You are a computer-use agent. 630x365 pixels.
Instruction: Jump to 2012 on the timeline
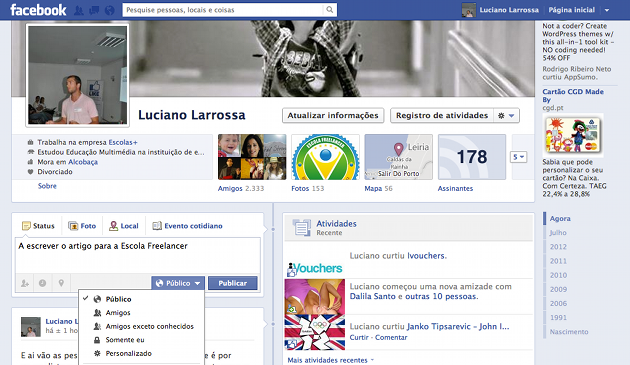[x=558, y=247]
